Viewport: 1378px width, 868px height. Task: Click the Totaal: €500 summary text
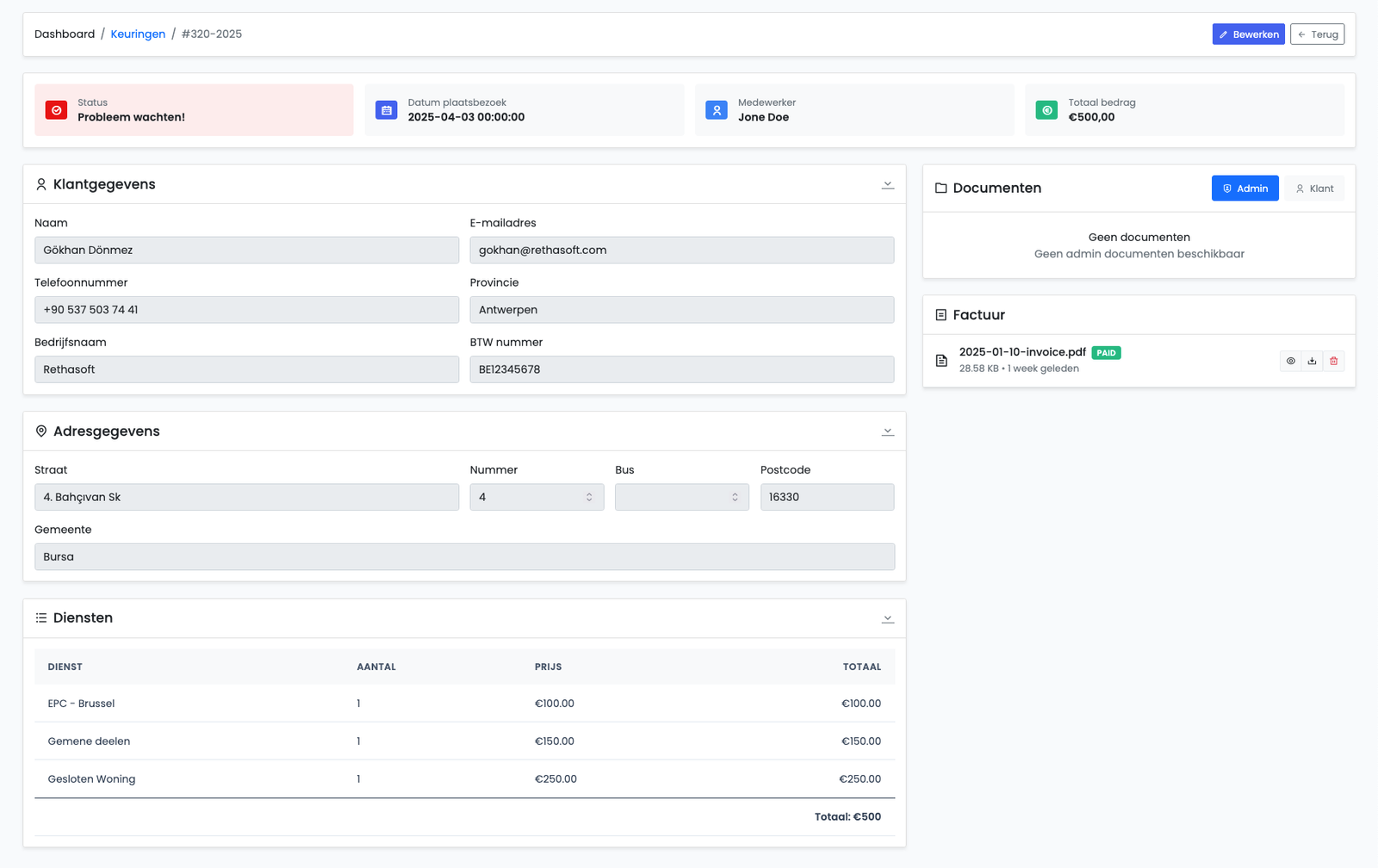[847, 817]
